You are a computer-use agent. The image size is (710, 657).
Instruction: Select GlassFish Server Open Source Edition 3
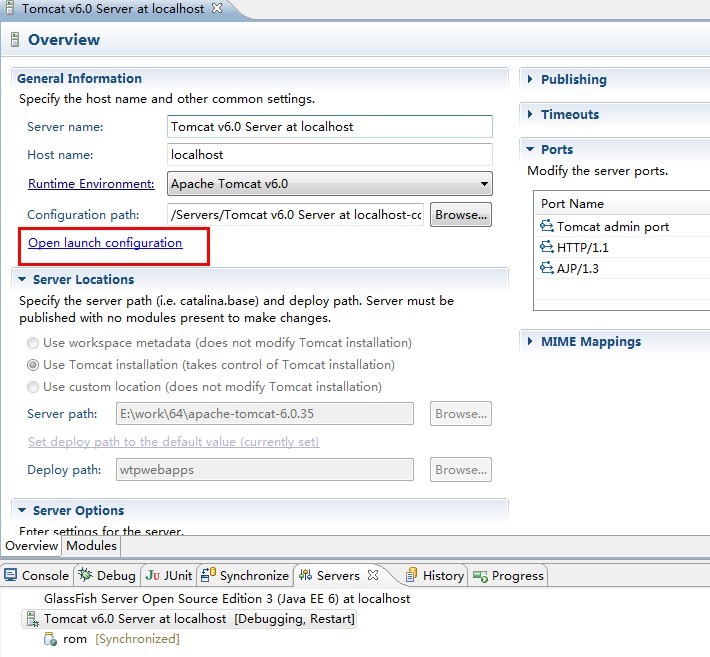pos(227,599)
